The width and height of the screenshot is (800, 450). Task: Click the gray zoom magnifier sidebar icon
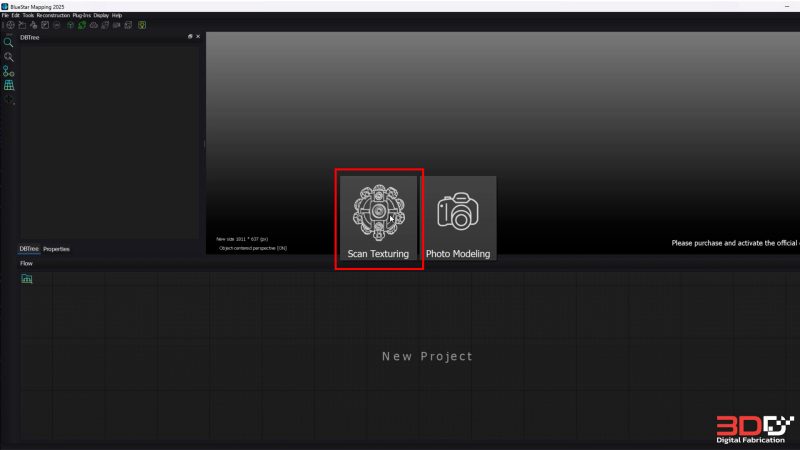pyautogui.click(x=9, y=57)
